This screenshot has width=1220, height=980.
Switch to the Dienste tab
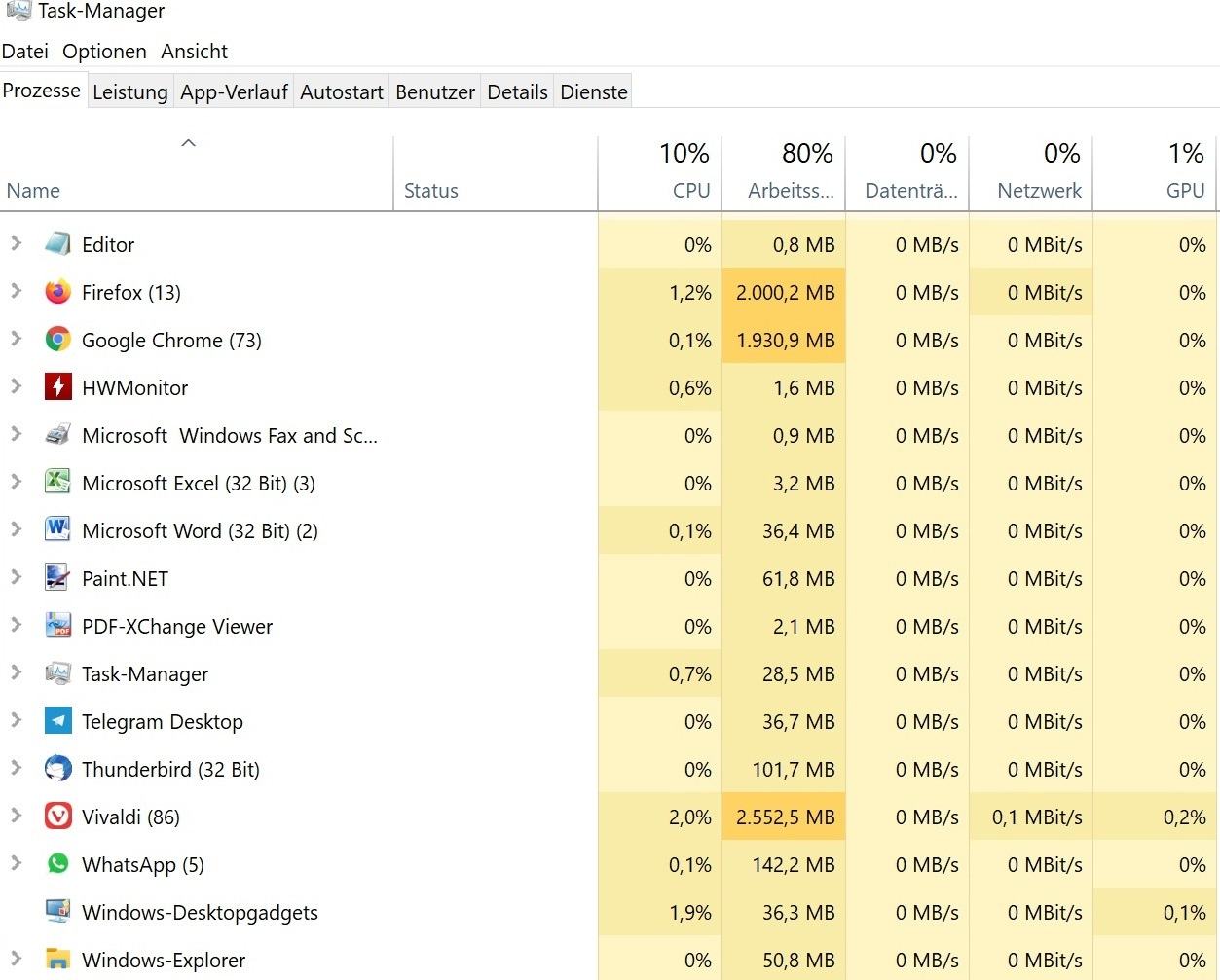(594, 92)
